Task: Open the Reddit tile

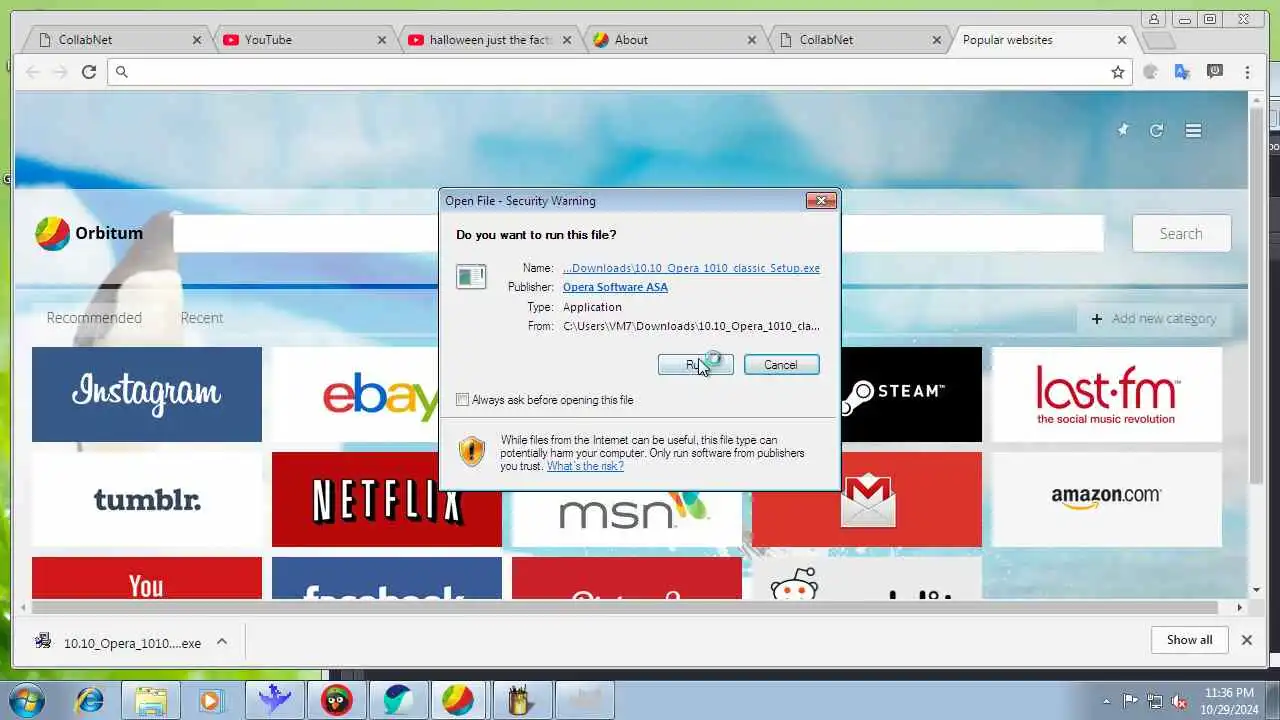Action: point(867,578)
